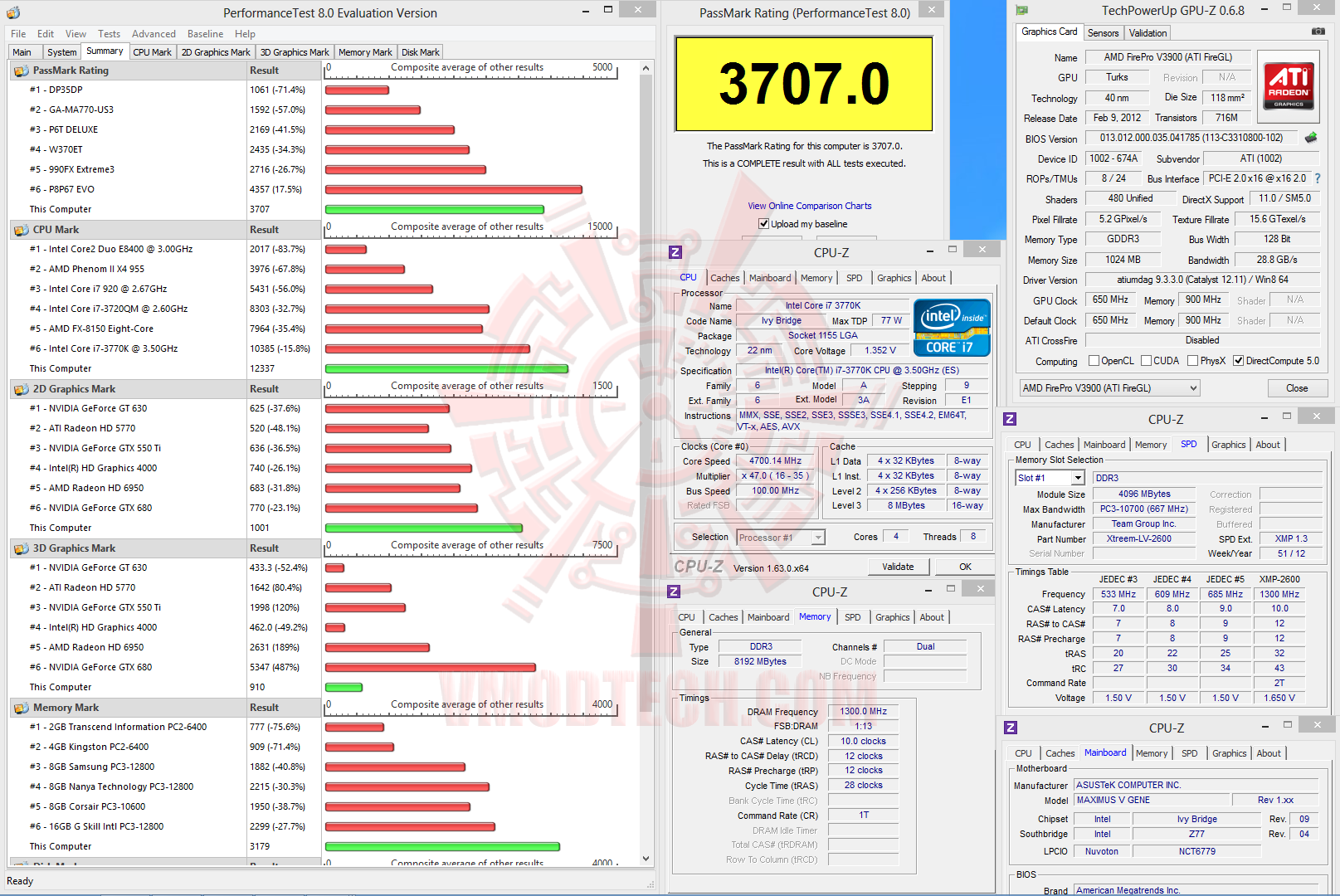Open the Baseline menu in PerformanceTest
The image size is (1340, 896).
point(205,34)
